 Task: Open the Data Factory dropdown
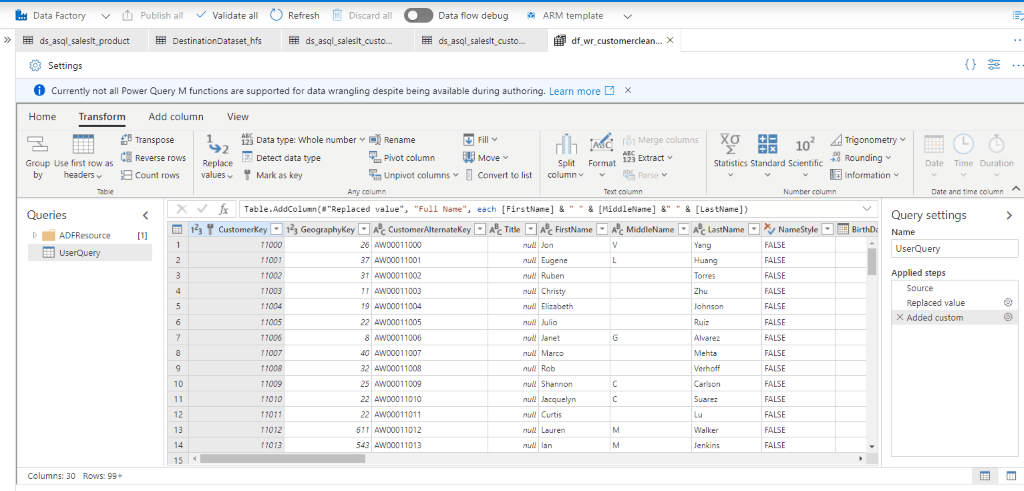106,15
